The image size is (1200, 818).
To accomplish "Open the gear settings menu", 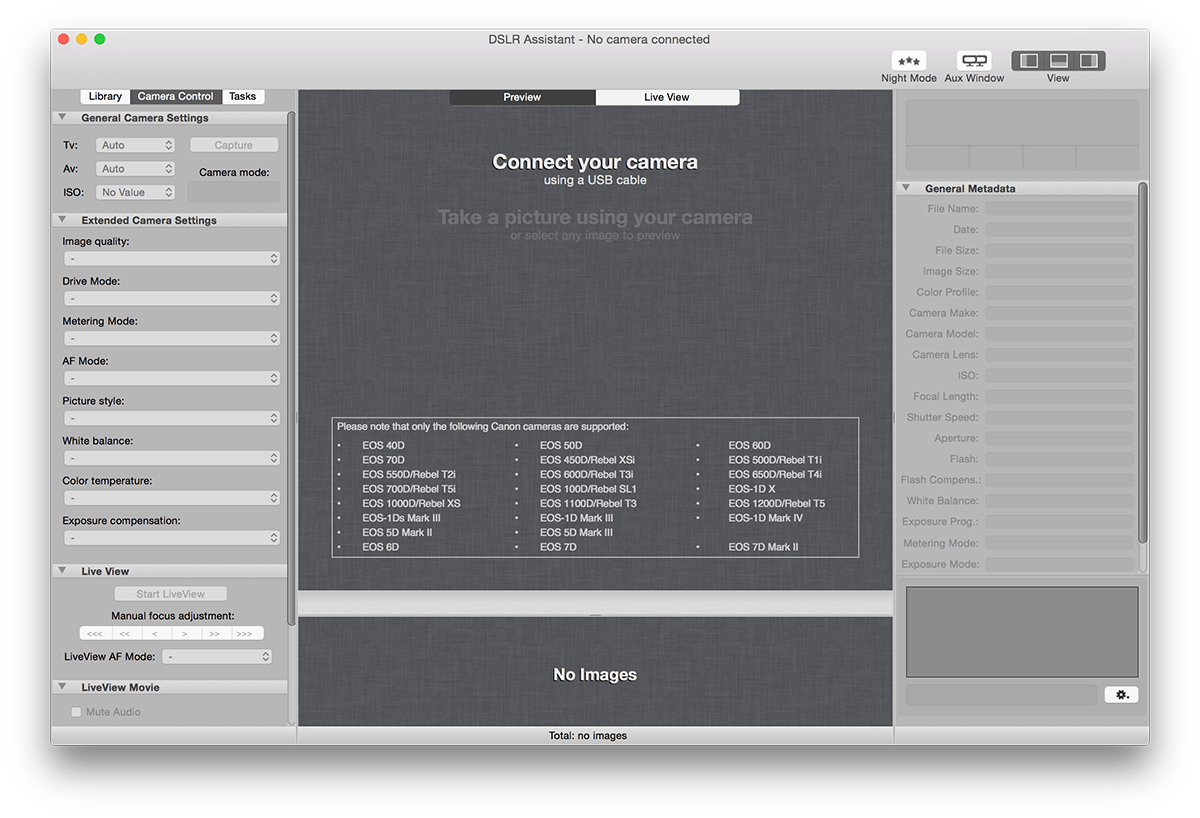I will point(1121,694).
